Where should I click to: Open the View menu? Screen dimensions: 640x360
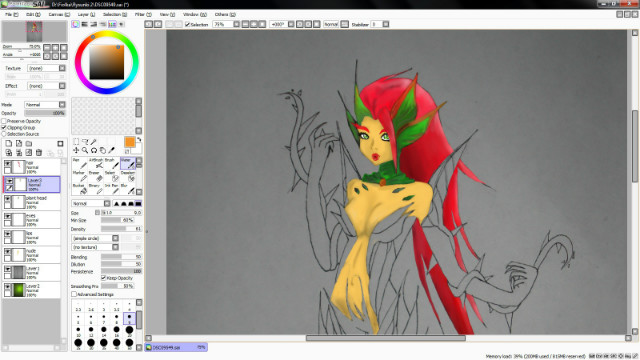click(x=167, y=15)
